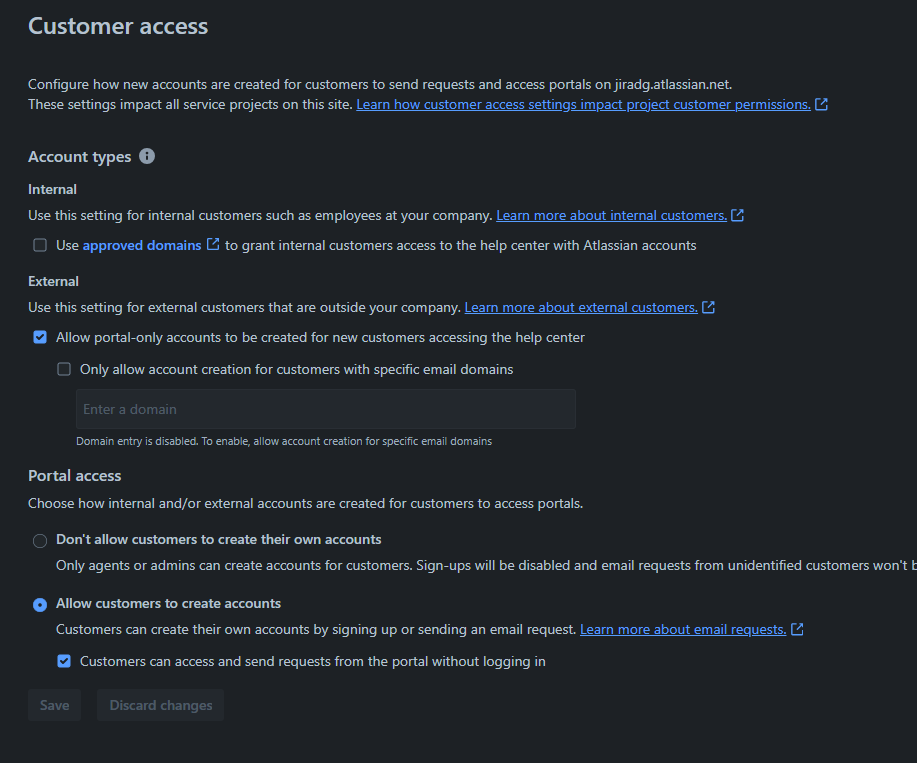
Task: Click the Enter a domain field
Action: click(326, 409)
